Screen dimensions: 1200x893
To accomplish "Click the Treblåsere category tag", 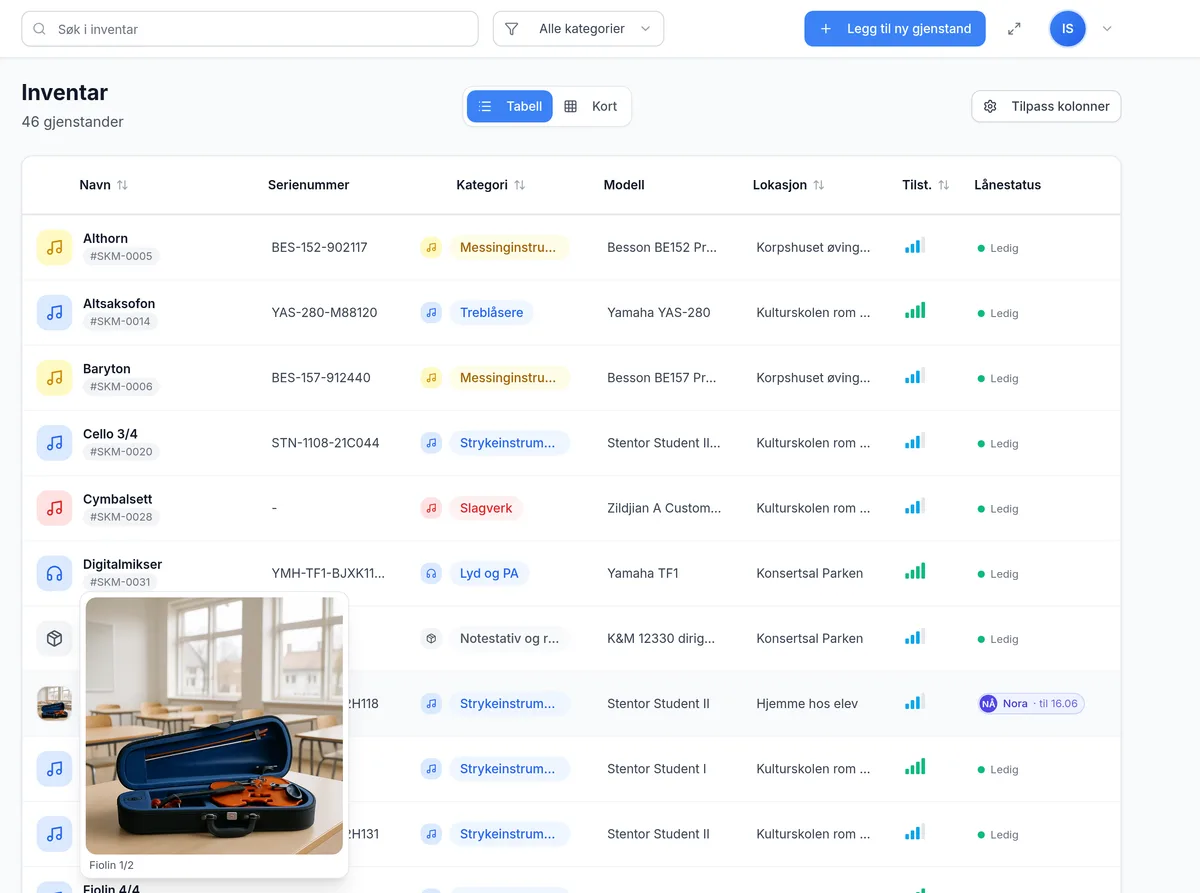I will tap(492, 312).
